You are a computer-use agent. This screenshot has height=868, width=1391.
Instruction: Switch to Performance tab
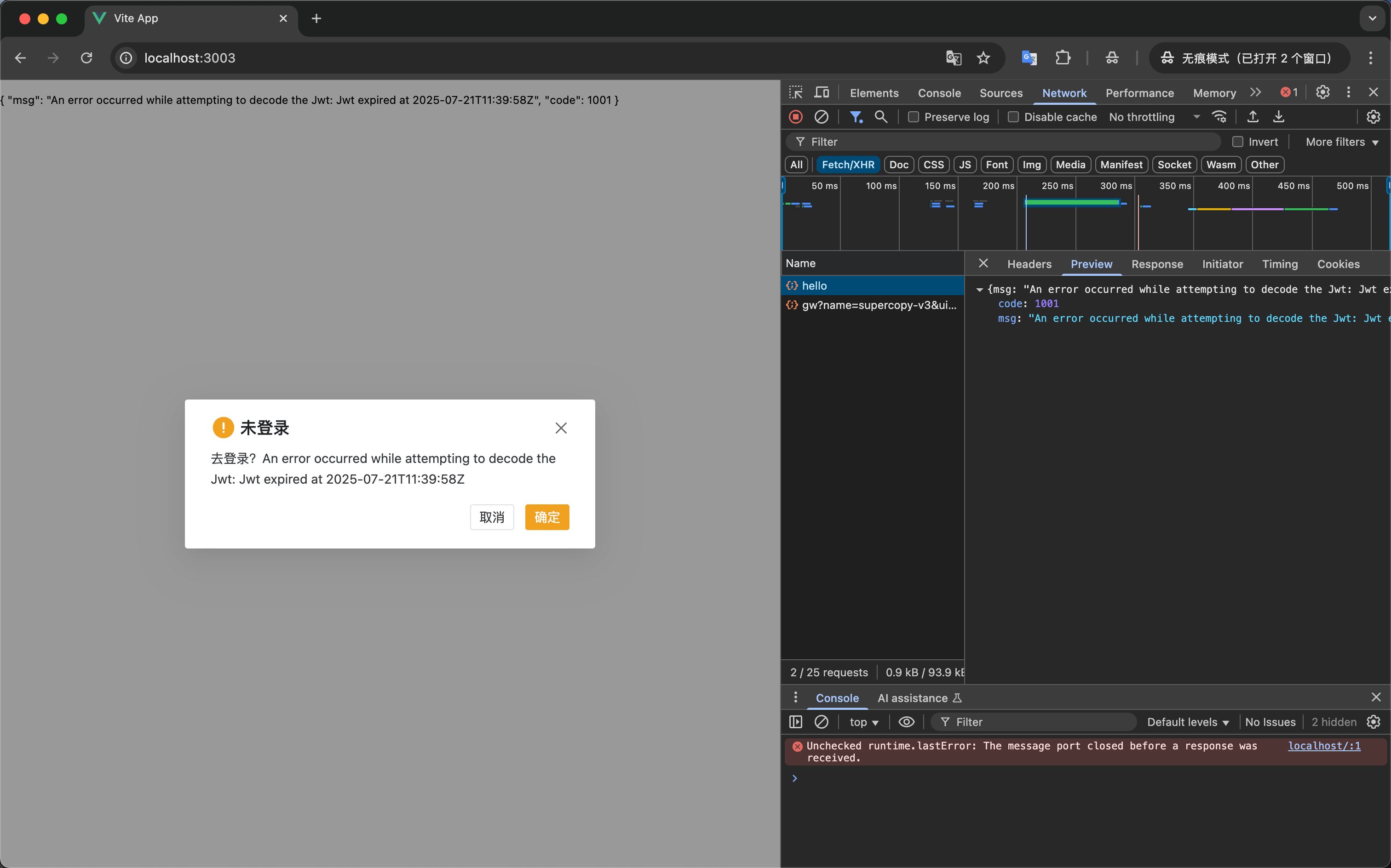[1139, 92]
